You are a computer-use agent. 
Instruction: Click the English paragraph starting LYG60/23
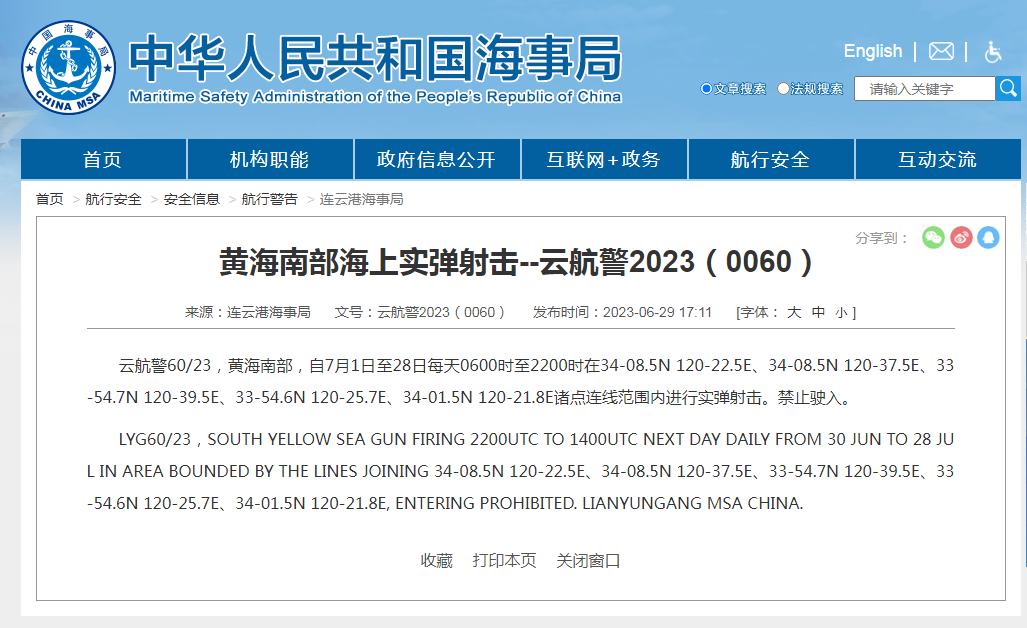(x=521, y=471)
